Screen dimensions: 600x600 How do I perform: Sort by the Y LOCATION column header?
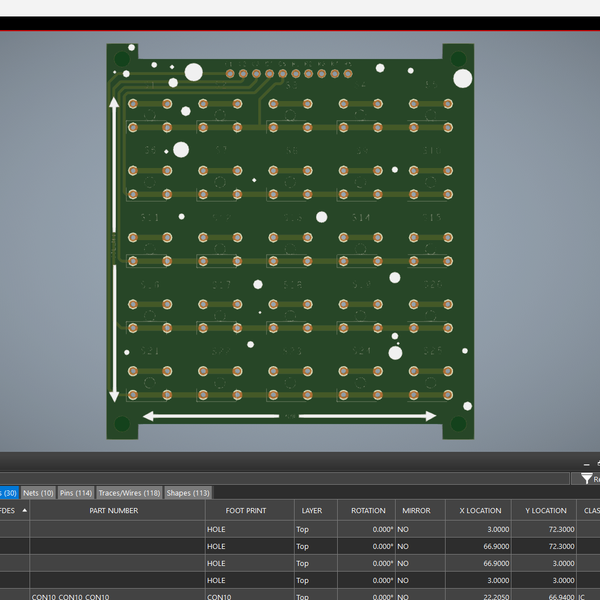547,510
